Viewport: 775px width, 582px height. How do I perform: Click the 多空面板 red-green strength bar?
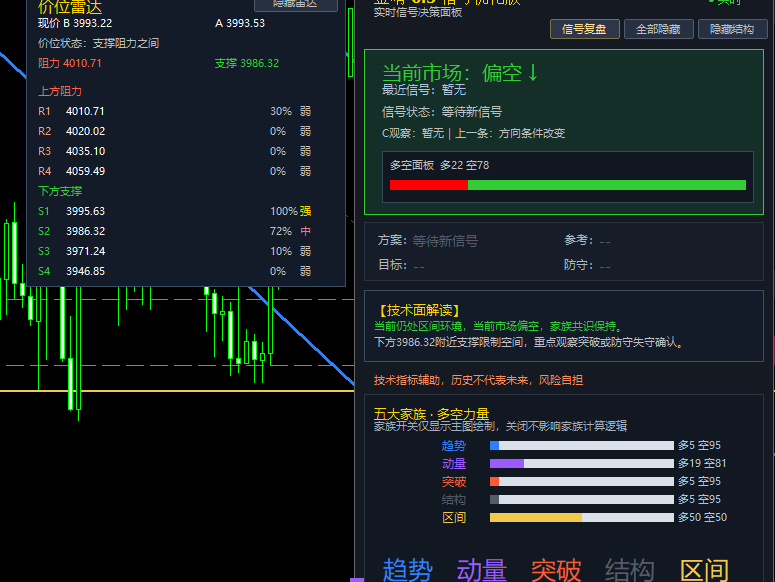point(567,185)
